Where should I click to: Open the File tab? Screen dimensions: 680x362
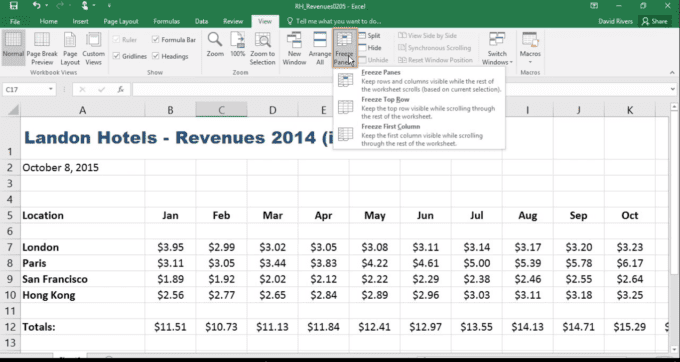click(15, 21)
